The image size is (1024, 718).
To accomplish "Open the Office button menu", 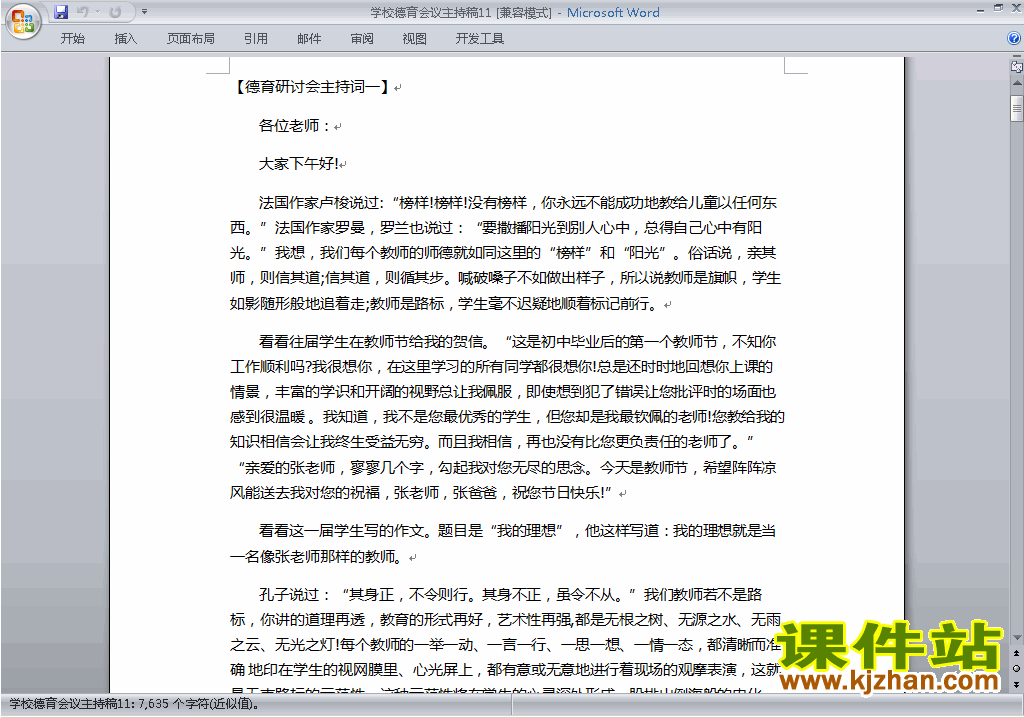I will [x=23, y=22].
